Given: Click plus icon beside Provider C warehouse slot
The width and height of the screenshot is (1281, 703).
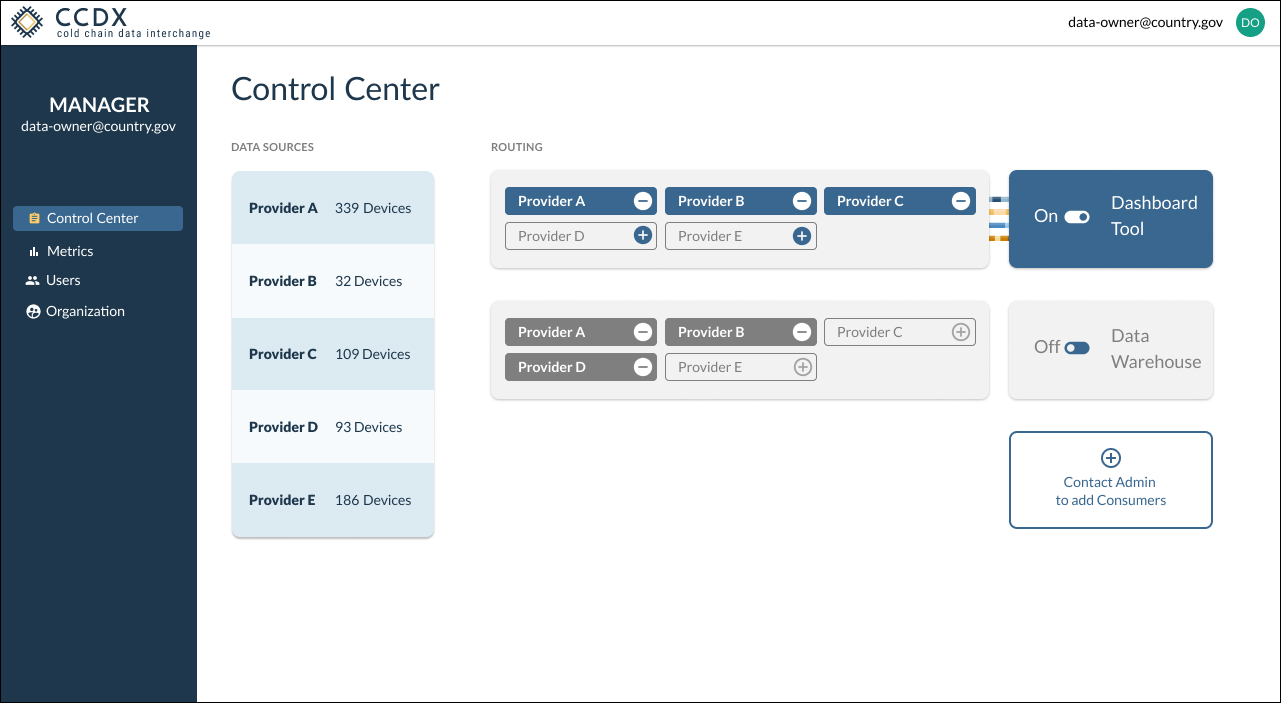Looking at the screenshot, I should [961, 331].
